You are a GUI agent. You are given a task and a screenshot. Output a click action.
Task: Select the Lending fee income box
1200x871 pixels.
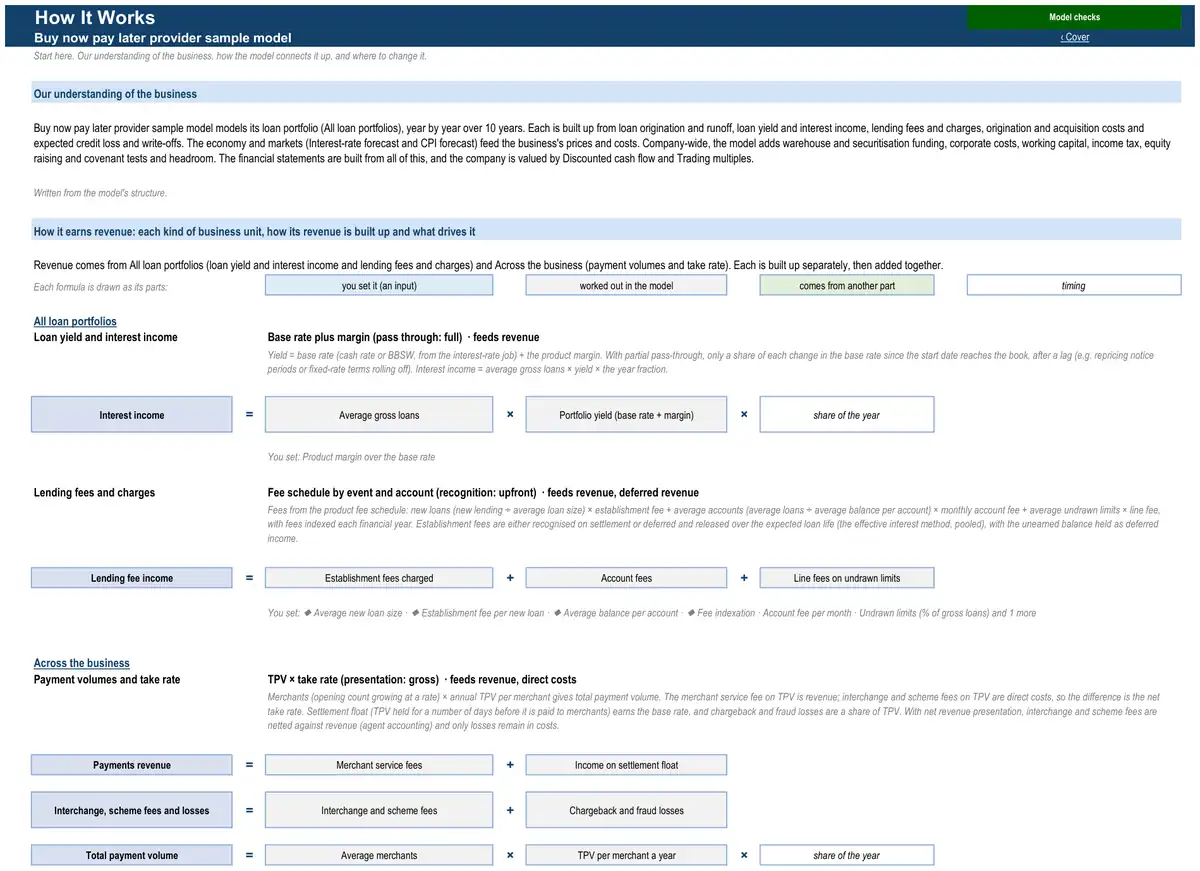tap(132, 578)
